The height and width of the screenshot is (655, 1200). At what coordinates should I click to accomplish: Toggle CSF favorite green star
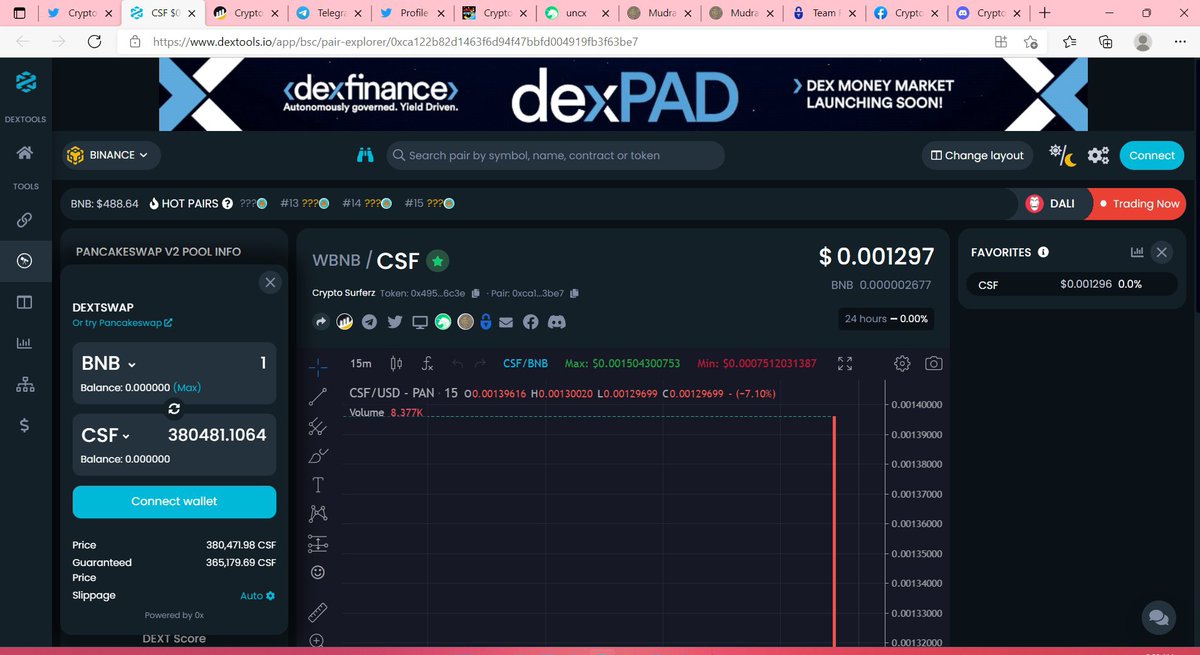point(437,261)
